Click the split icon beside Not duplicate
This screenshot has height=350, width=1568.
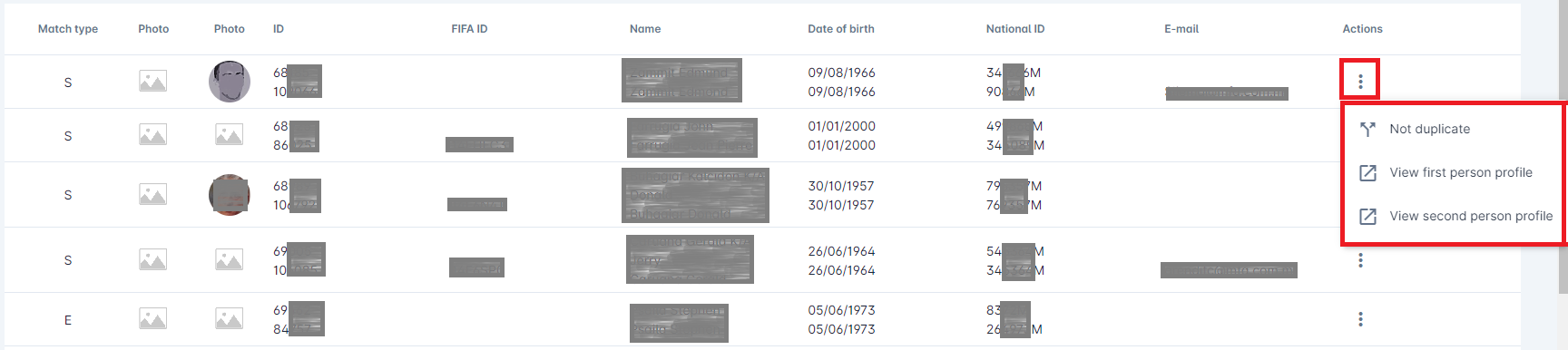[x=1367, y=129]
